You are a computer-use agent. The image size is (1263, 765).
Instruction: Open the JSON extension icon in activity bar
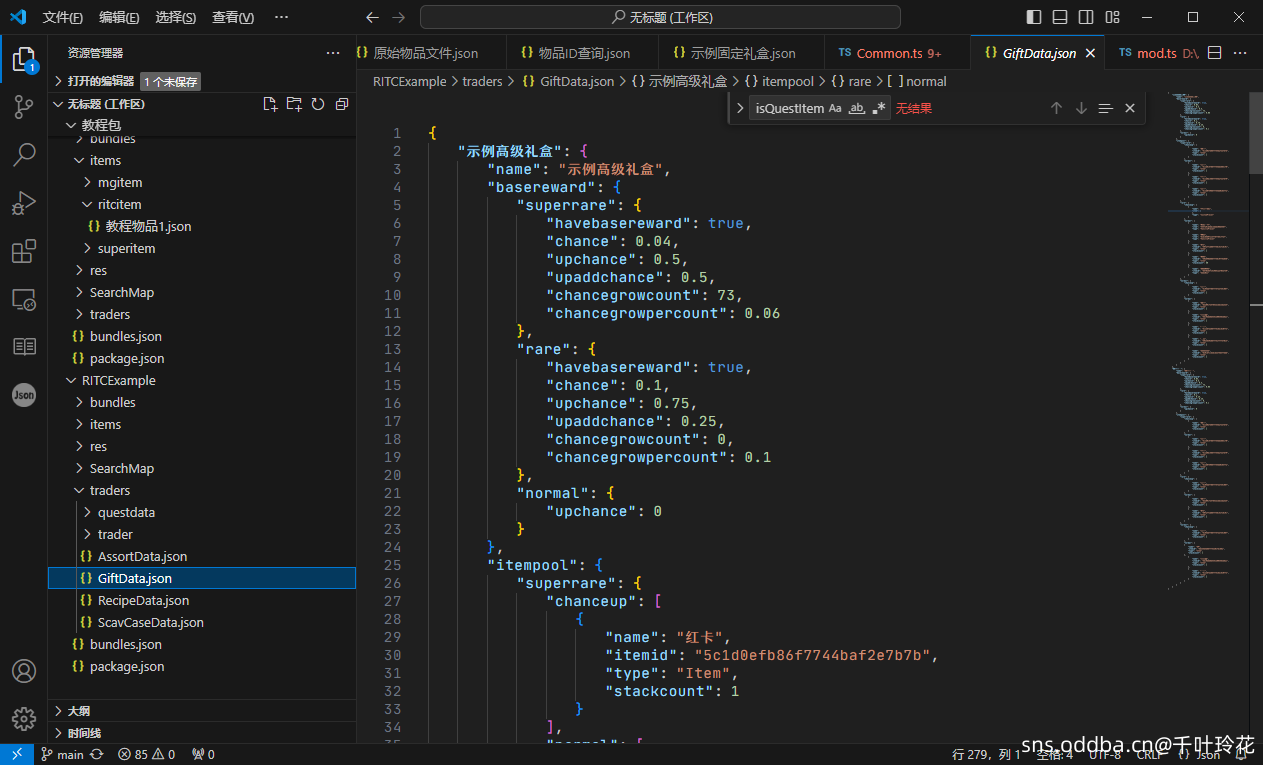(x=24, y=395)
